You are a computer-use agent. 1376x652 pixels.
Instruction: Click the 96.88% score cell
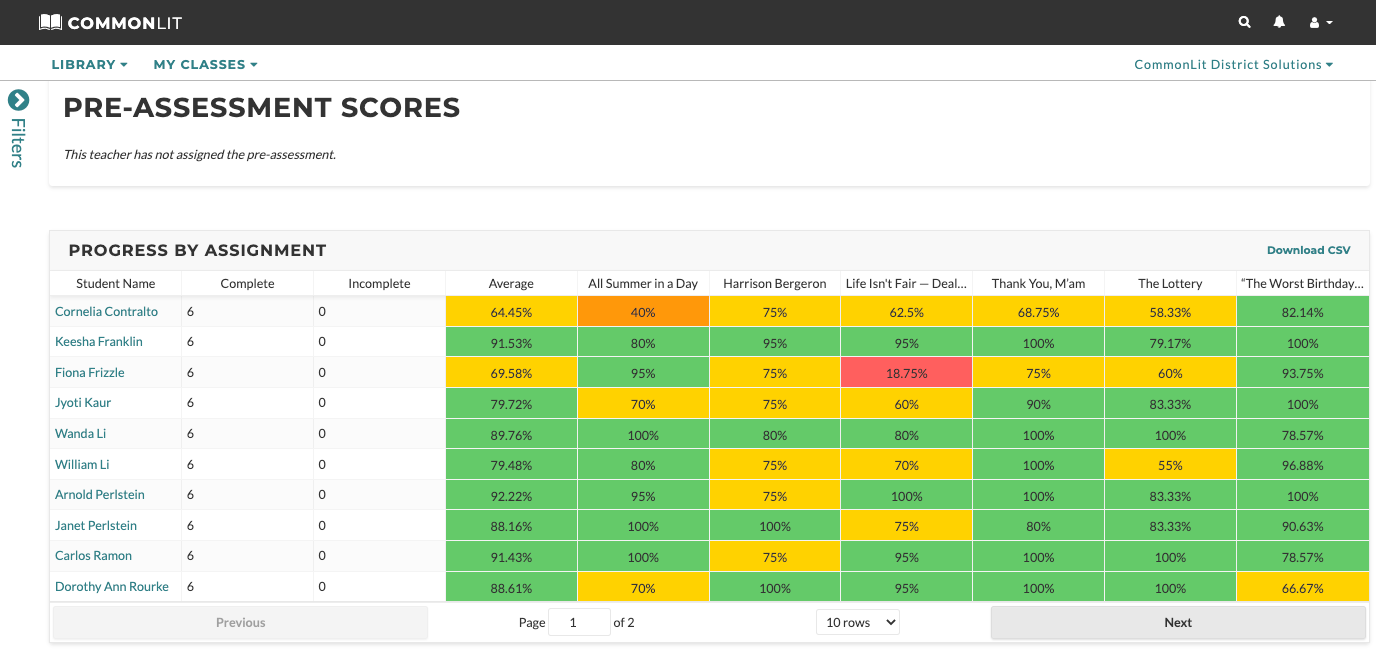click(x=1302, y=465)
